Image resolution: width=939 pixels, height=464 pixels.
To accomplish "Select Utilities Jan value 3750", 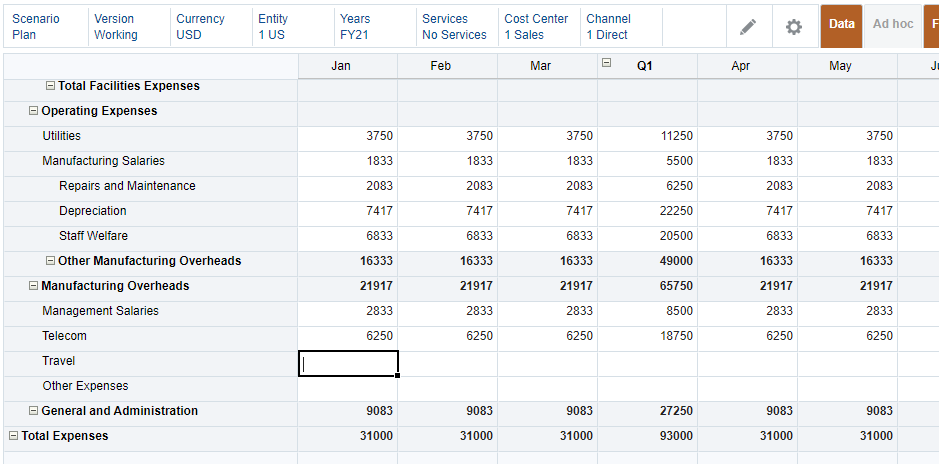I will (347, 139).
